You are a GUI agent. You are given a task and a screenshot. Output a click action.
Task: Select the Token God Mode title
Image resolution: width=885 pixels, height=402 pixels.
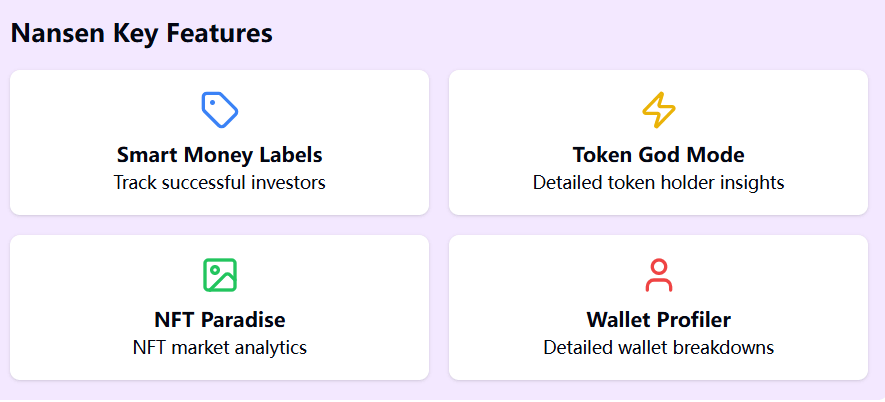click(x=658, y=155)
